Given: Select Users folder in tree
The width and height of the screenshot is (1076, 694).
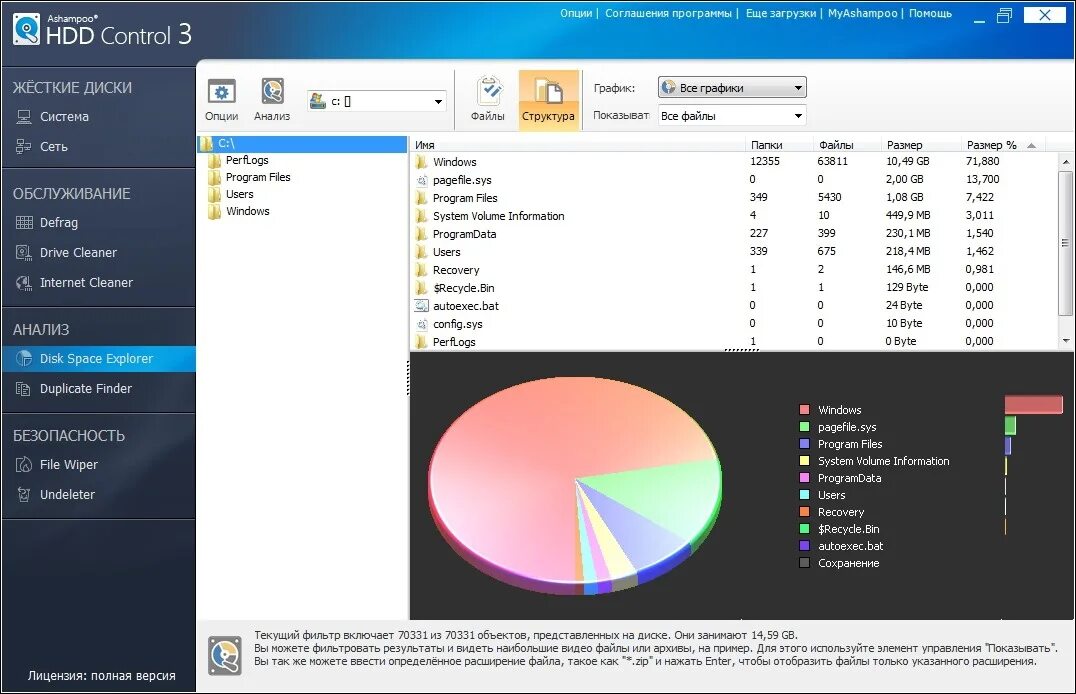Looking at the screenshot, I should click(239, 194).
